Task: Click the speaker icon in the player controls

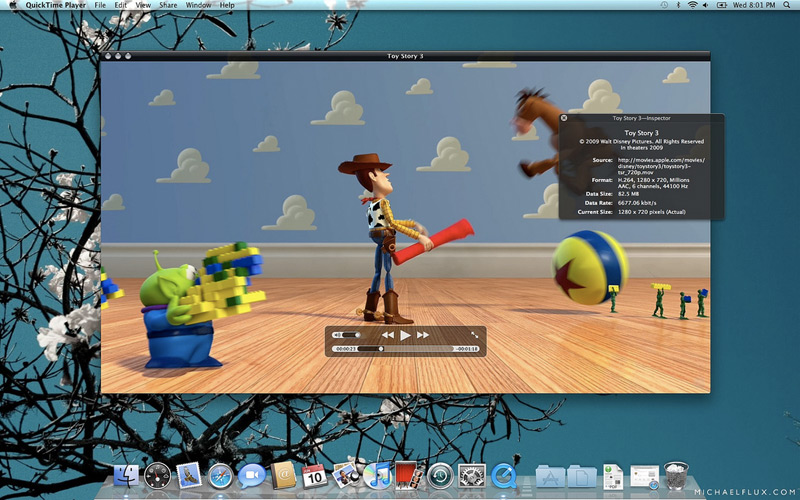Action: point(337,335)
